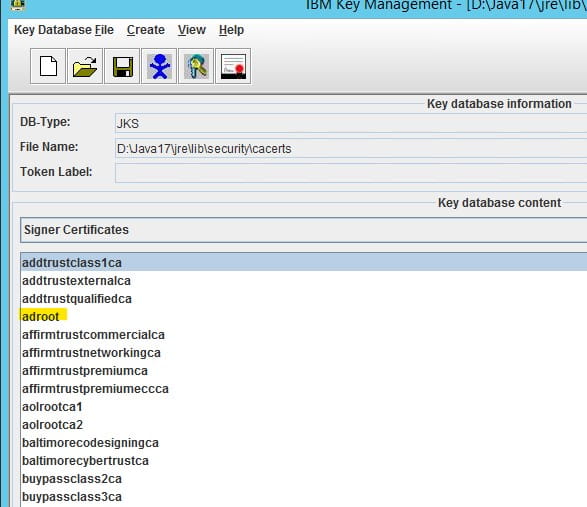
Task: Open a key database file via folder icon
Action: coord(85,66)
